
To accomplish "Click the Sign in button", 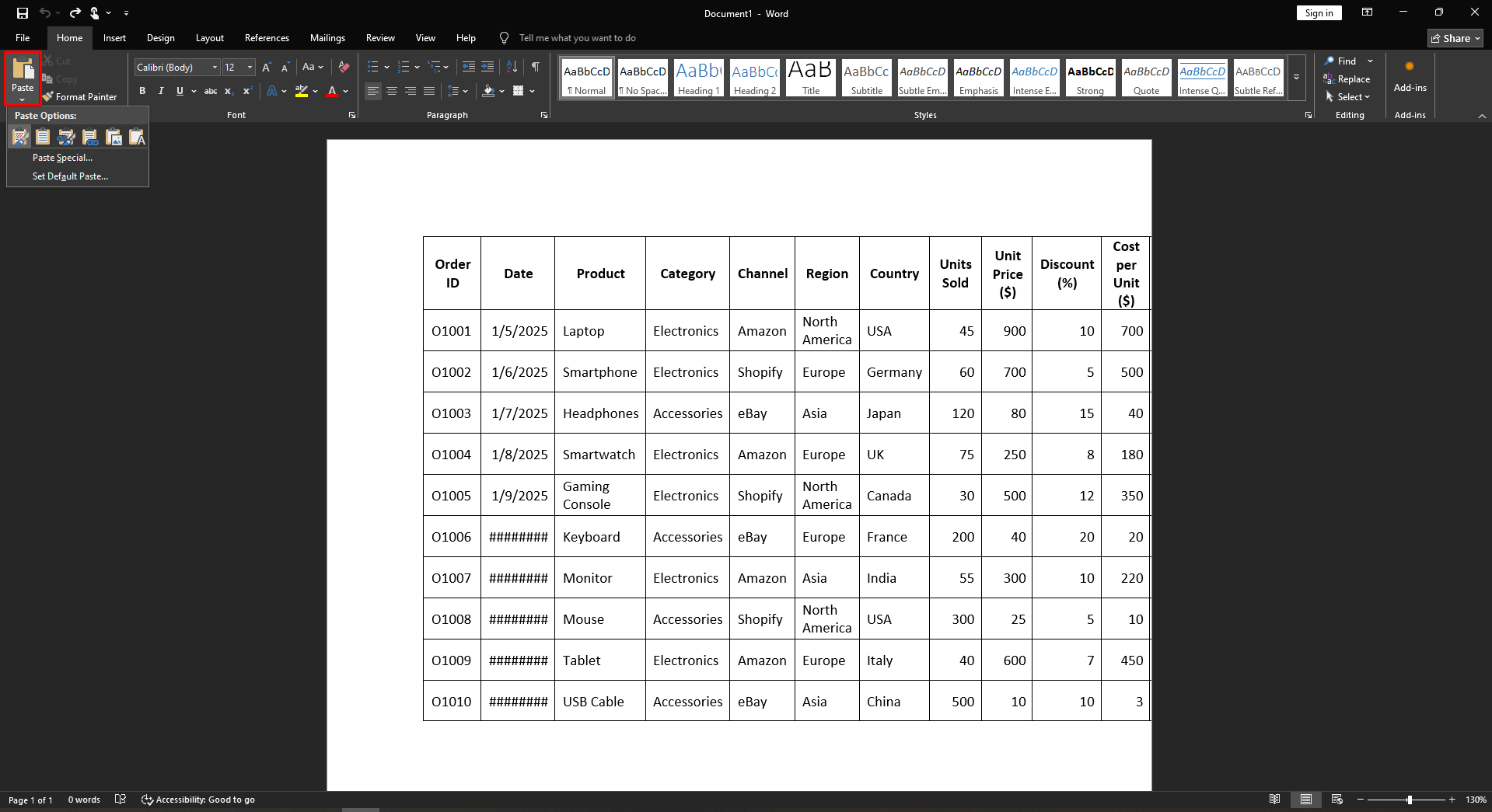I will click(1319, 13).
